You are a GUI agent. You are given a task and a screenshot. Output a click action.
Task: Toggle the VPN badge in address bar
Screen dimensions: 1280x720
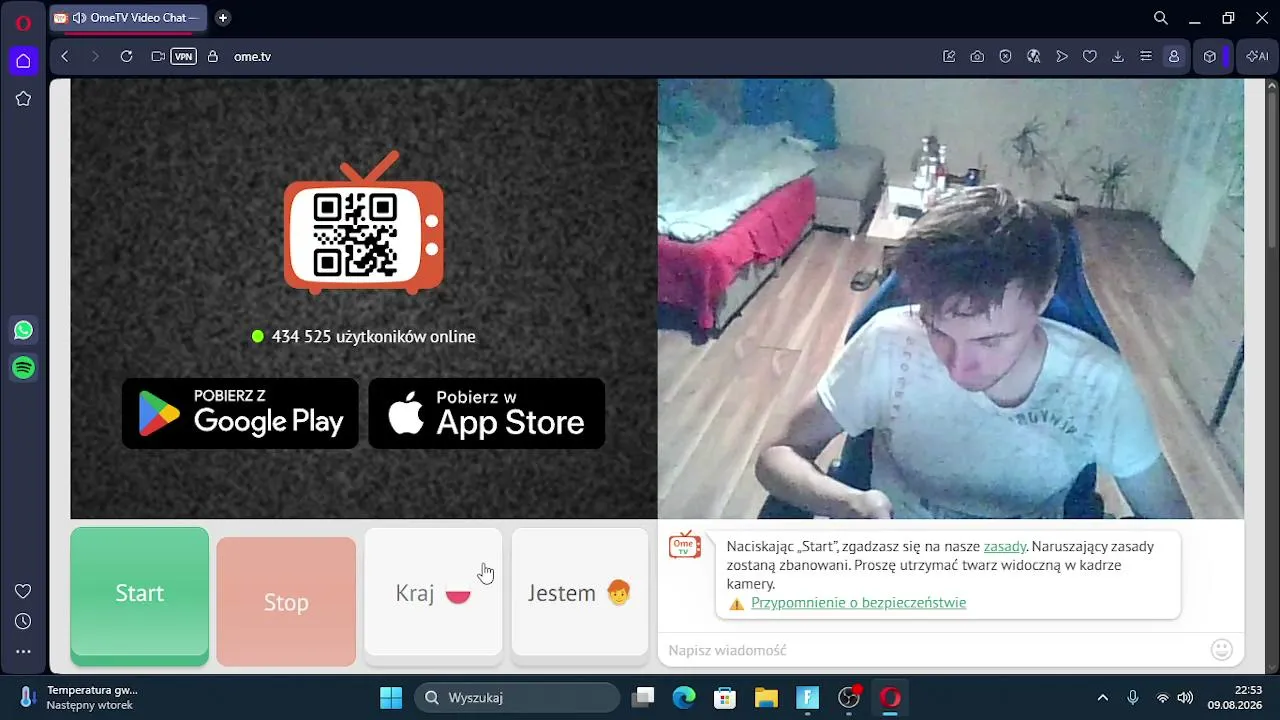point(183,57)
